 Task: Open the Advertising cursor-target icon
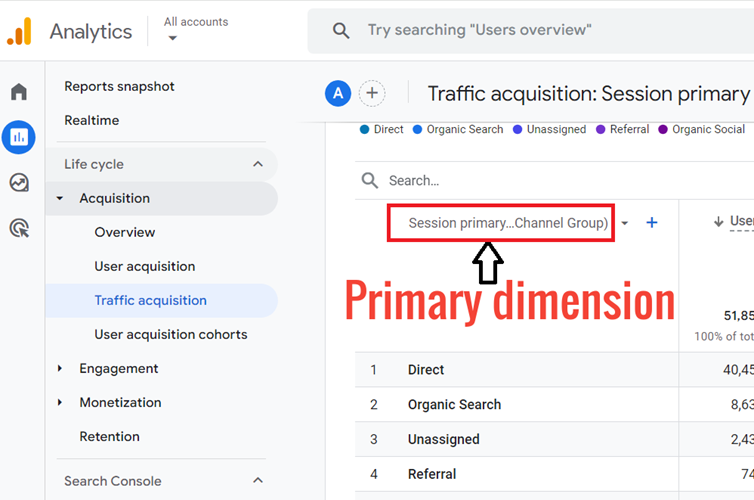coord(19,228)
